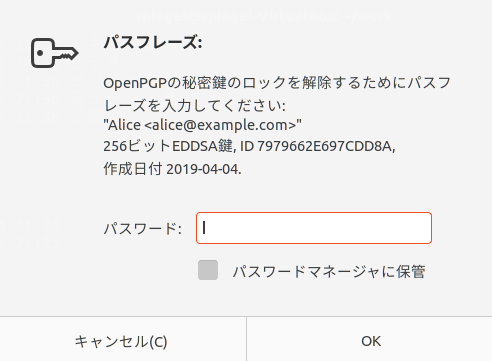Click the パスフレーズ: dialog heading
Viewport: 492px width, 361px height.
pos(153,43)
